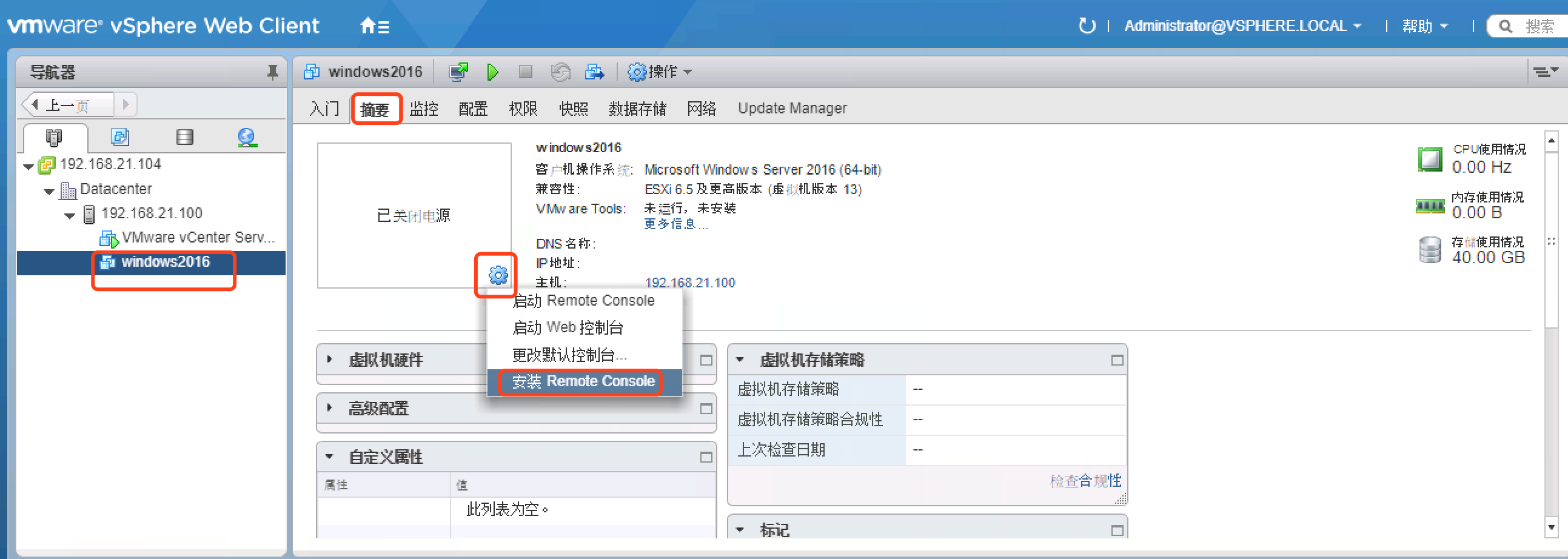This screenshot has width=1568, height=559.
Task: Open the panel options icon at top right
Action: (x=1545, y=72)
